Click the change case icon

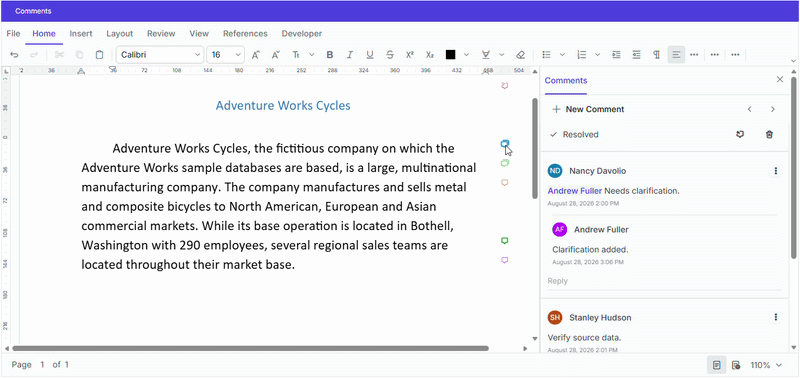click(x=296, y=55)
